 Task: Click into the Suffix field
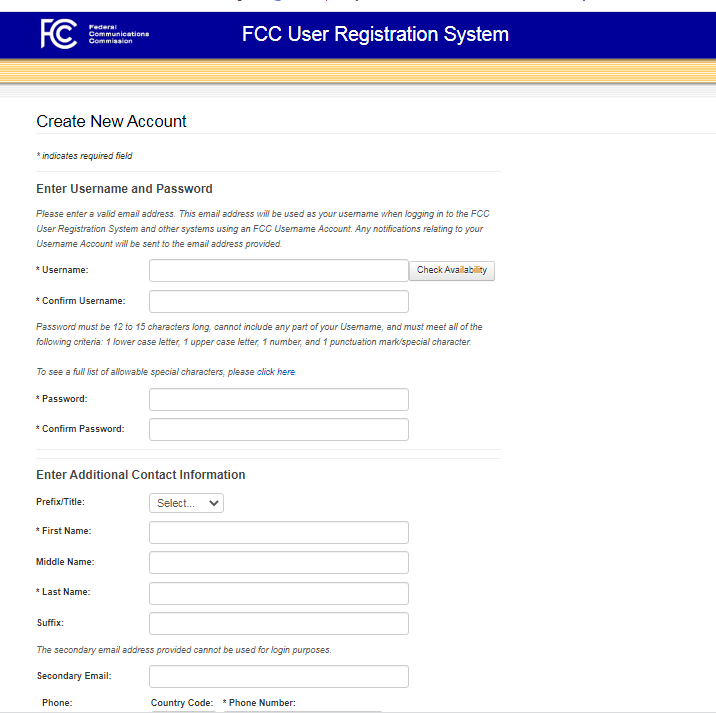click(278, 623)
